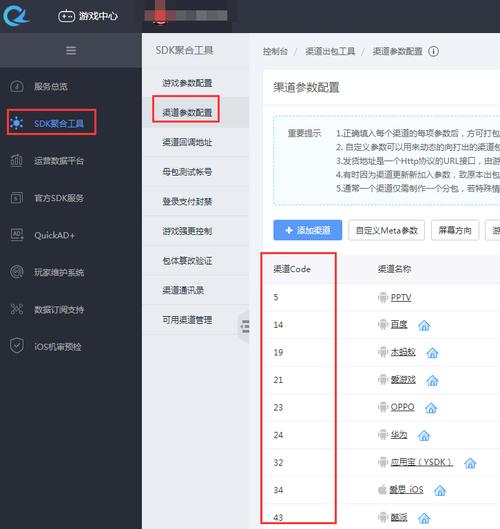Click channel code 32 cell

click(278, 463)
